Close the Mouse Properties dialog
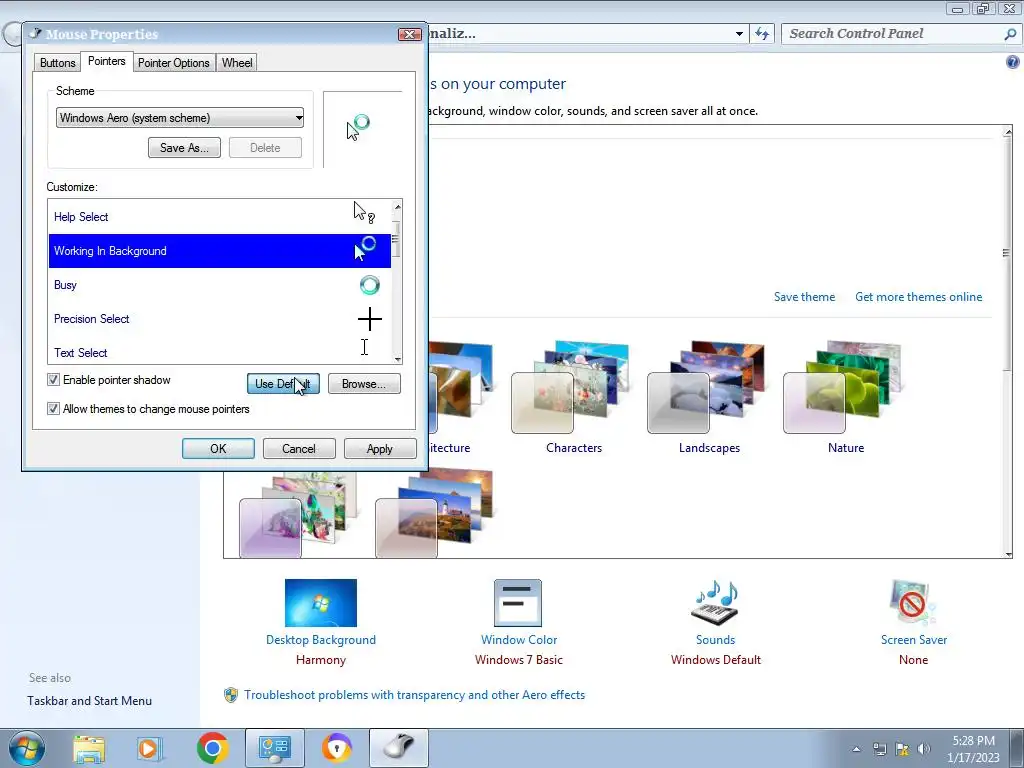The width and height of the screenshot is (1024, 768). point(409,34)
